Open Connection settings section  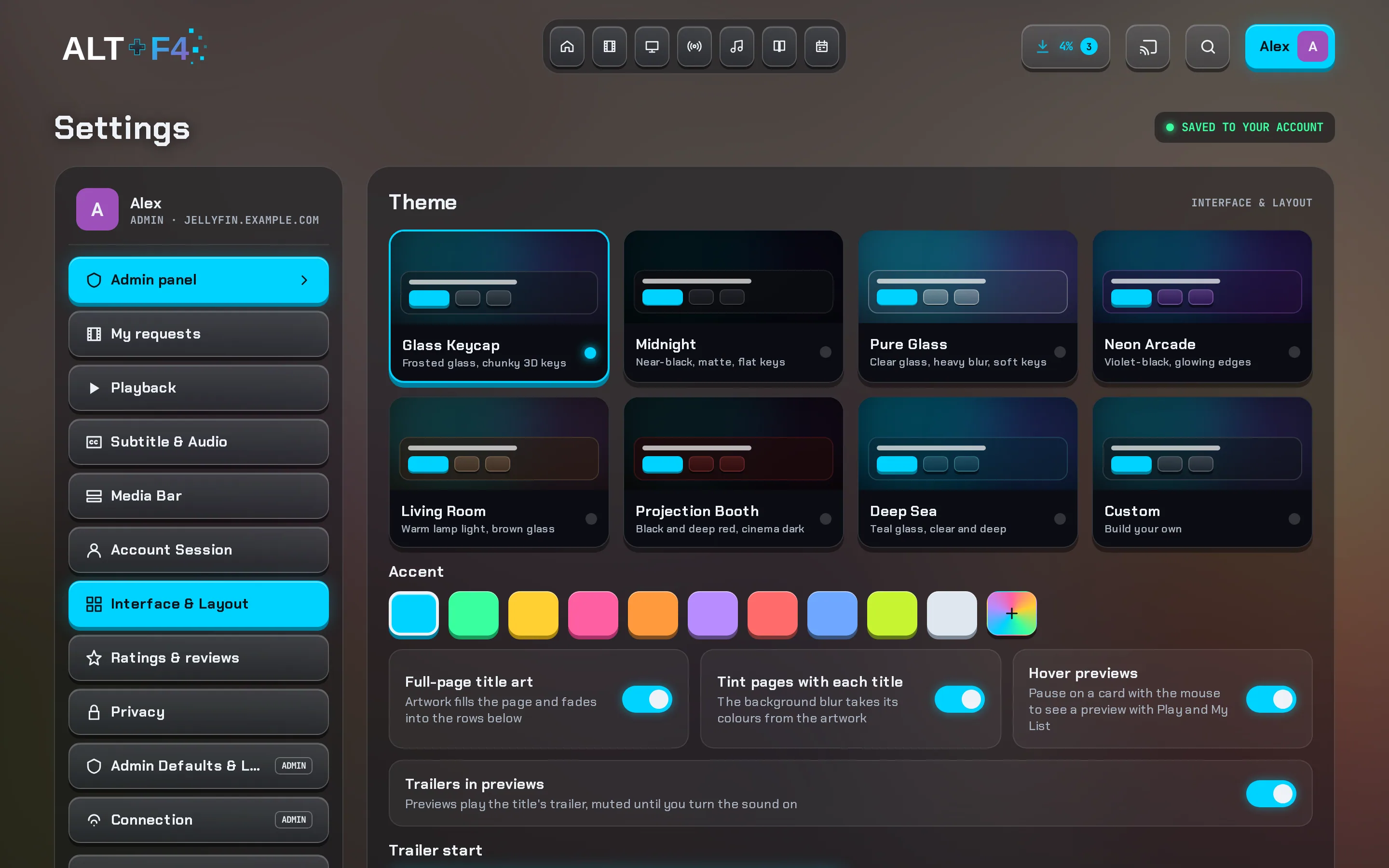point(198,819)
